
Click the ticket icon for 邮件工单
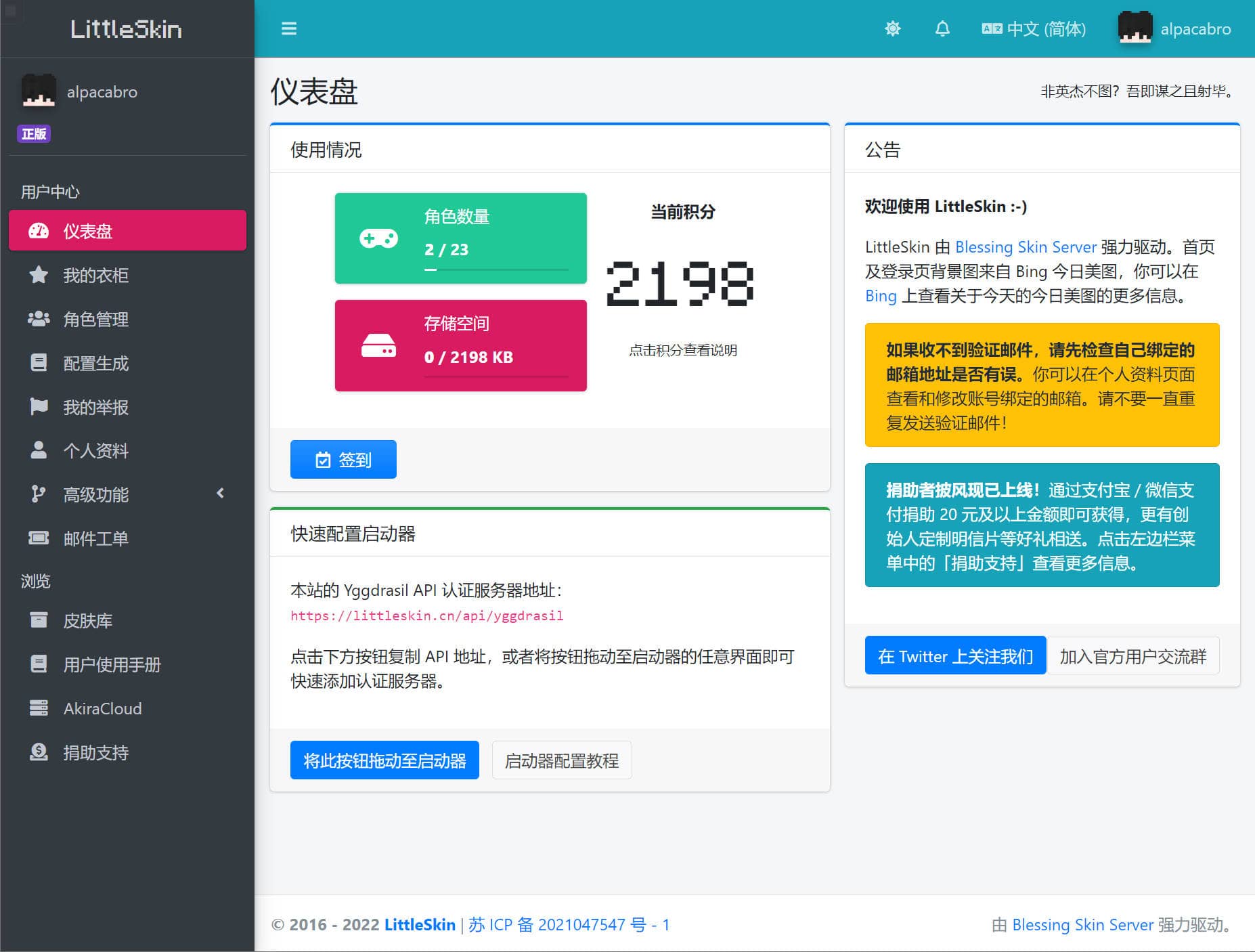[39, 538]
